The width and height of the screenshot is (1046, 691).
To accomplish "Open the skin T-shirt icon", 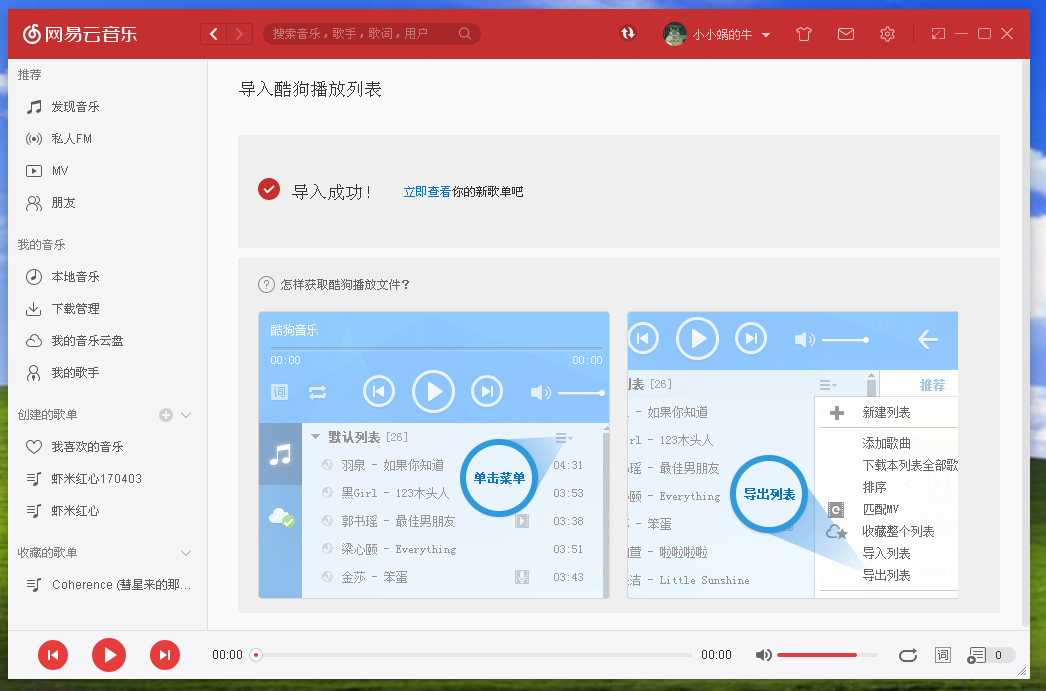I will coord(804,33).
